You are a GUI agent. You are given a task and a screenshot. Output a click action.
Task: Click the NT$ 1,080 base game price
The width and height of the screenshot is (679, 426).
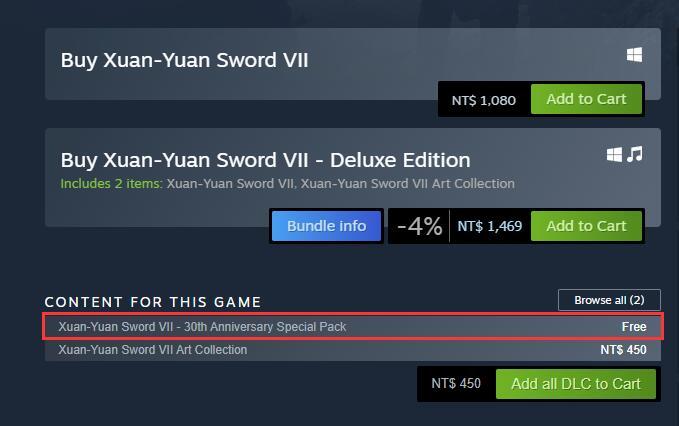484,100
